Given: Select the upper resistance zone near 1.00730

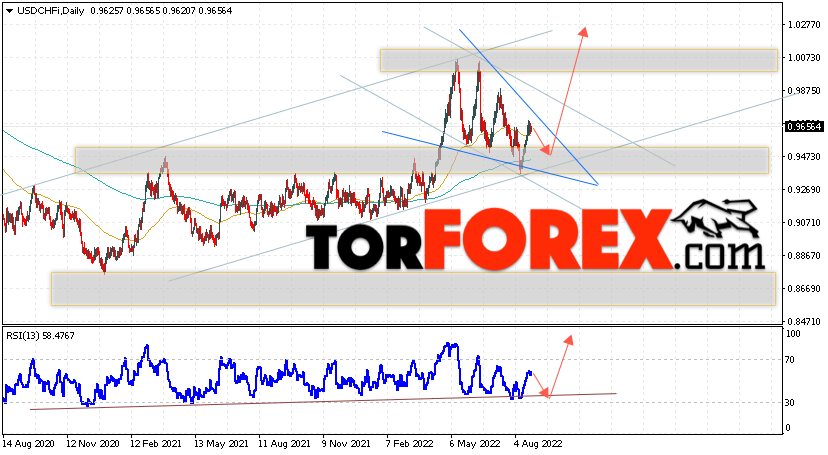Looking at the screenshot, I should (579, 61).
